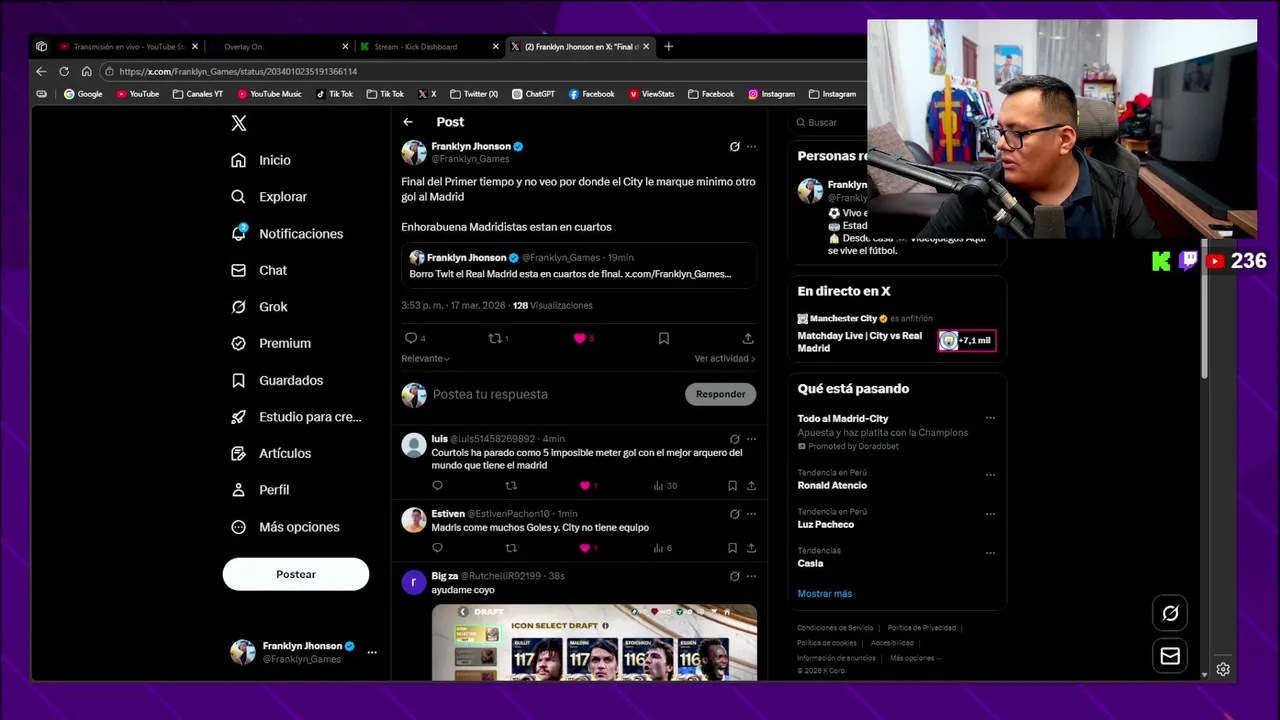
Task: Open the Relevante sort dropdown
Action: click(425, 358)
